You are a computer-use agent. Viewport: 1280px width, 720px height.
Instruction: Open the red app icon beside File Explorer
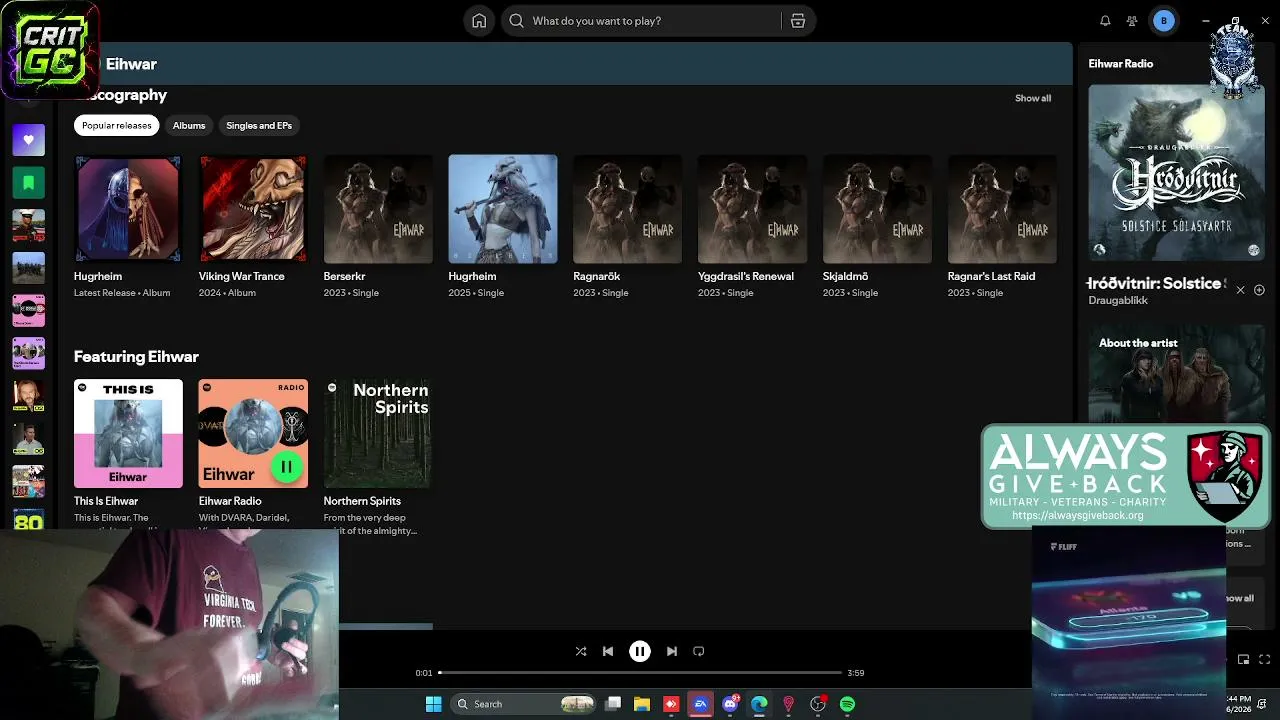671,704
